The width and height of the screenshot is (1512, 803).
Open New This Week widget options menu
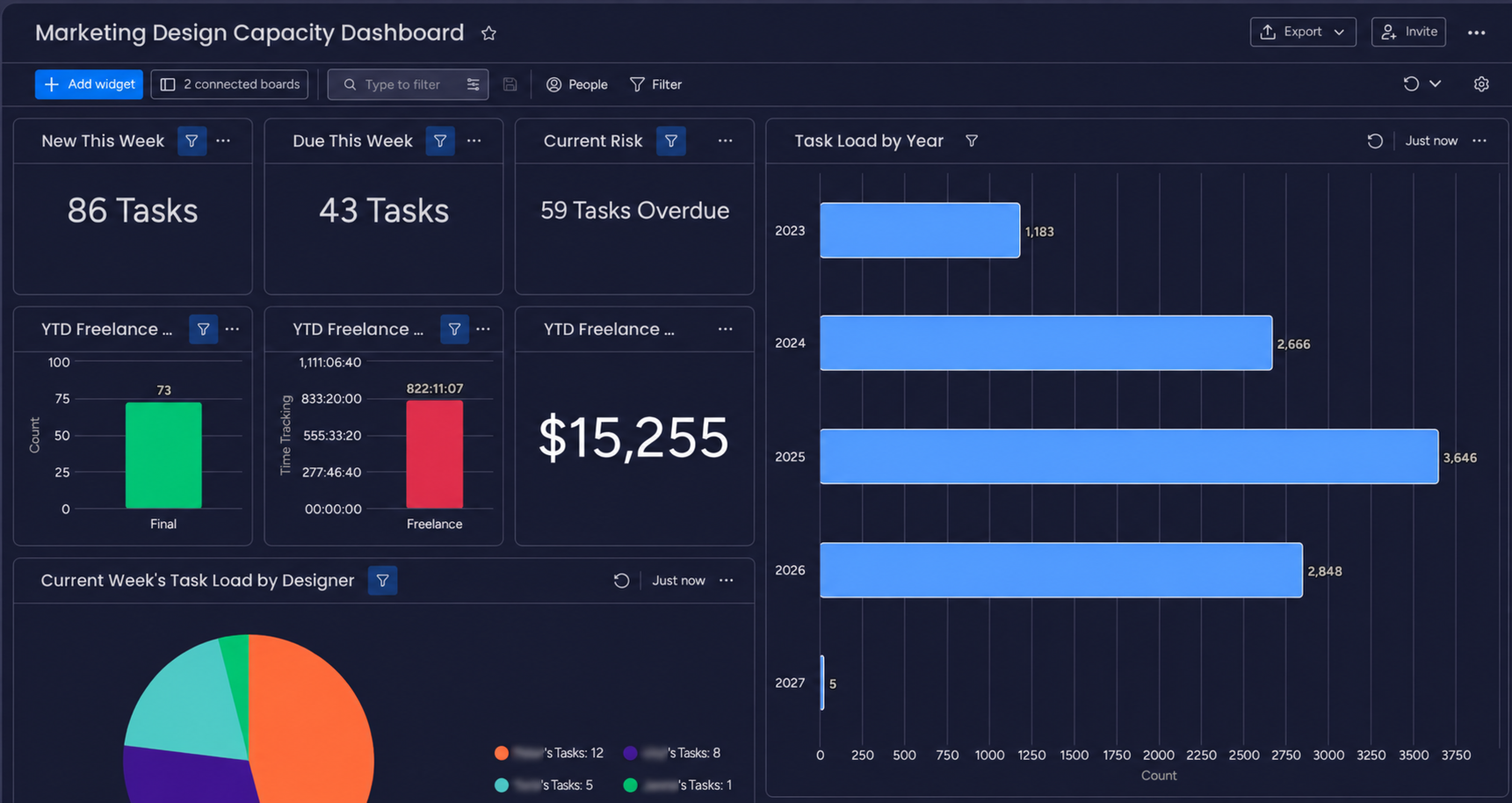point(223,141)
